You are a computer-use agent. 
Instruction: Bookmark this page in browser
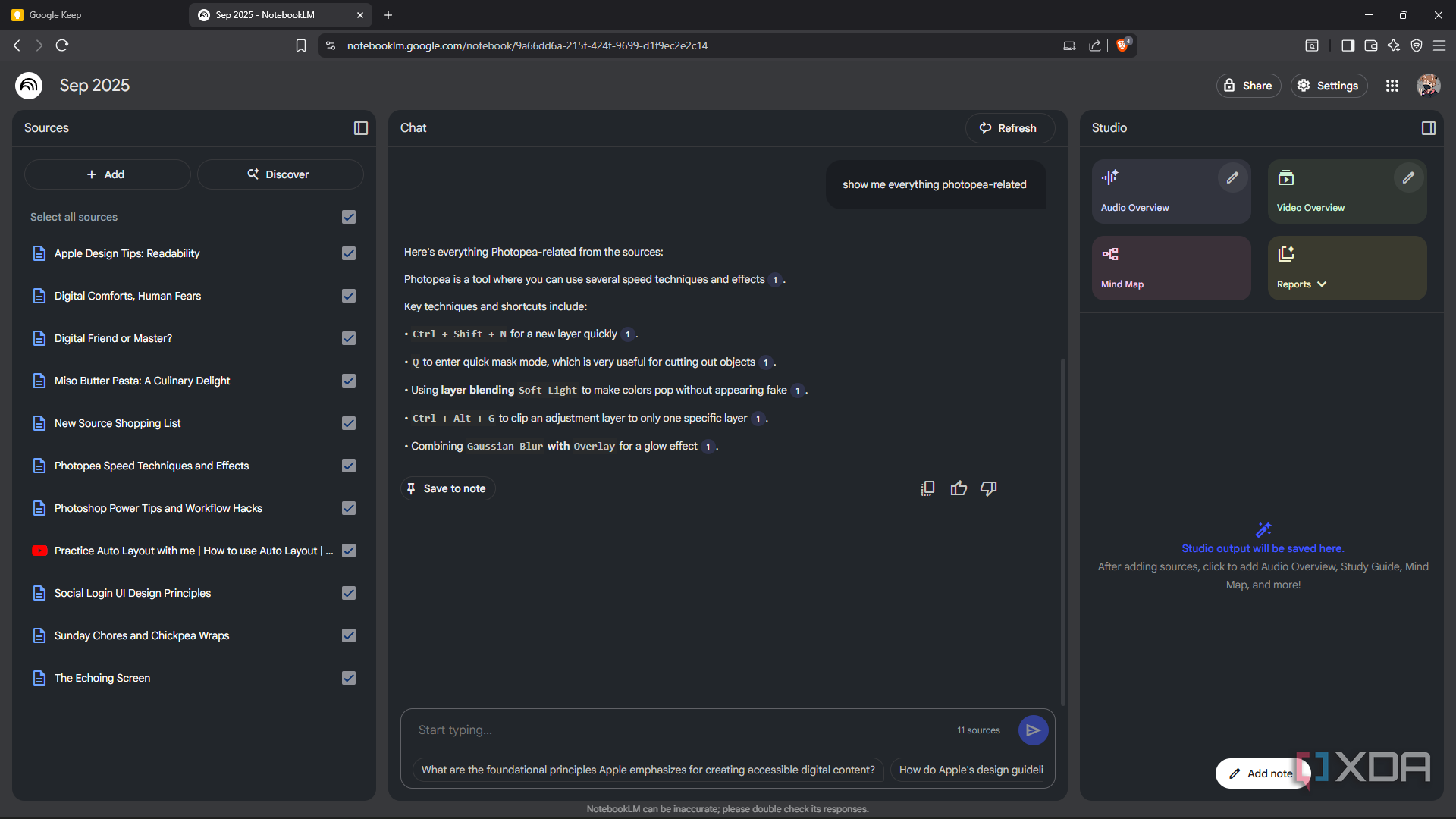[x=301, y=45]
